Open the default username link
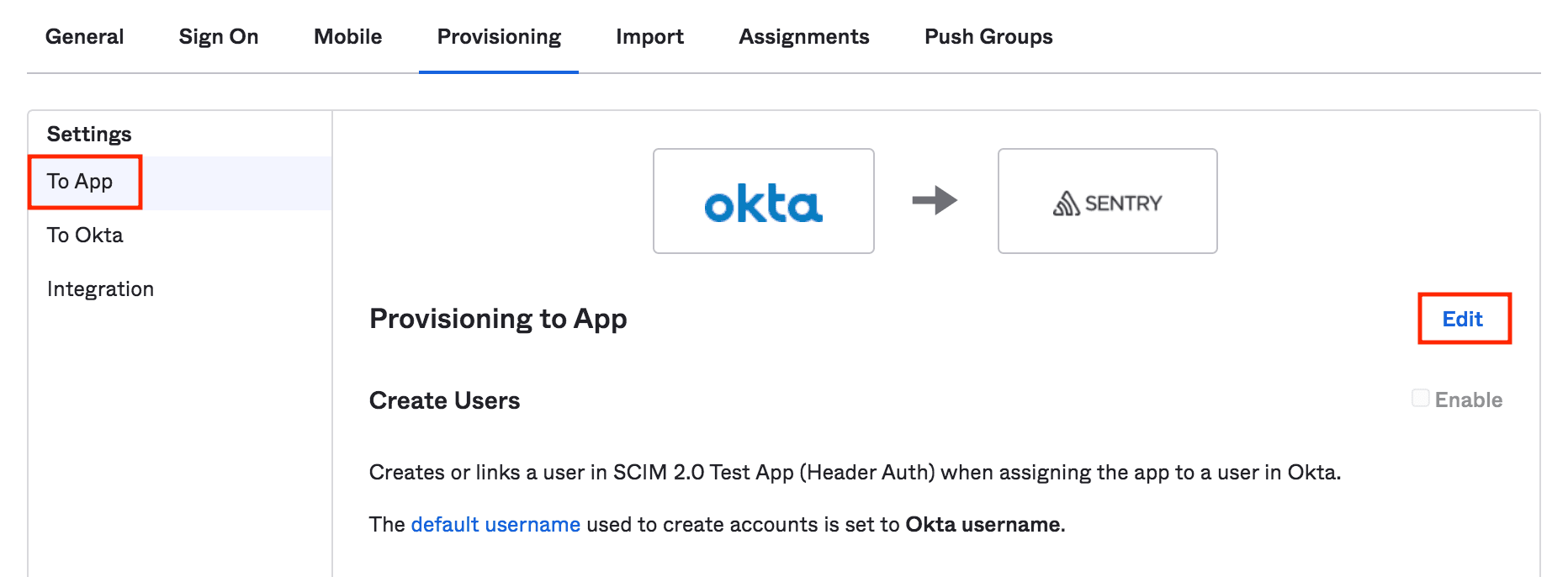Screen dimensions: 1568x577 [x=495, y=524]
